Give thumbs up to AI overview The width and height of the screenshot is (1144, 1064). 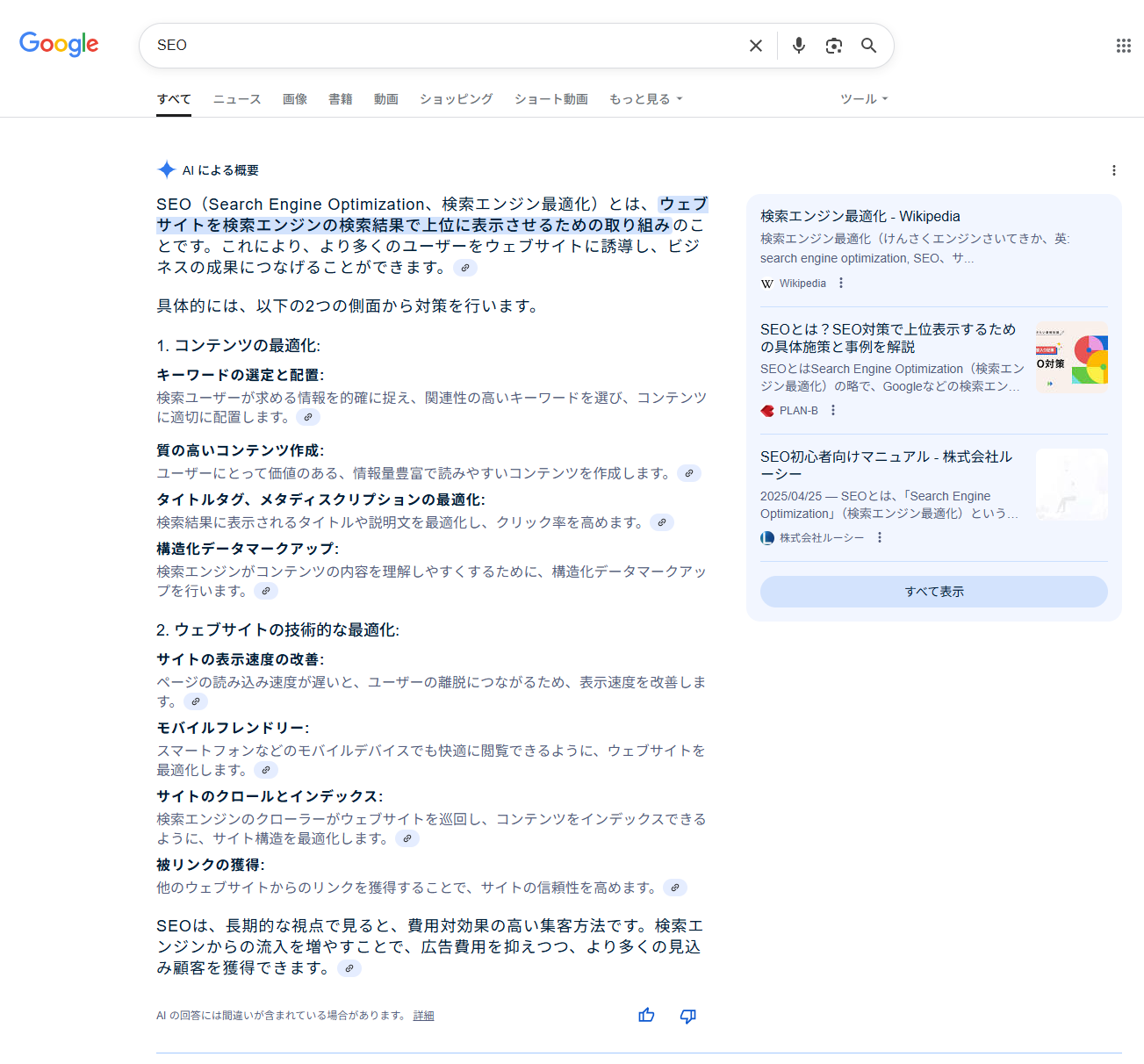click(646, 1016)
